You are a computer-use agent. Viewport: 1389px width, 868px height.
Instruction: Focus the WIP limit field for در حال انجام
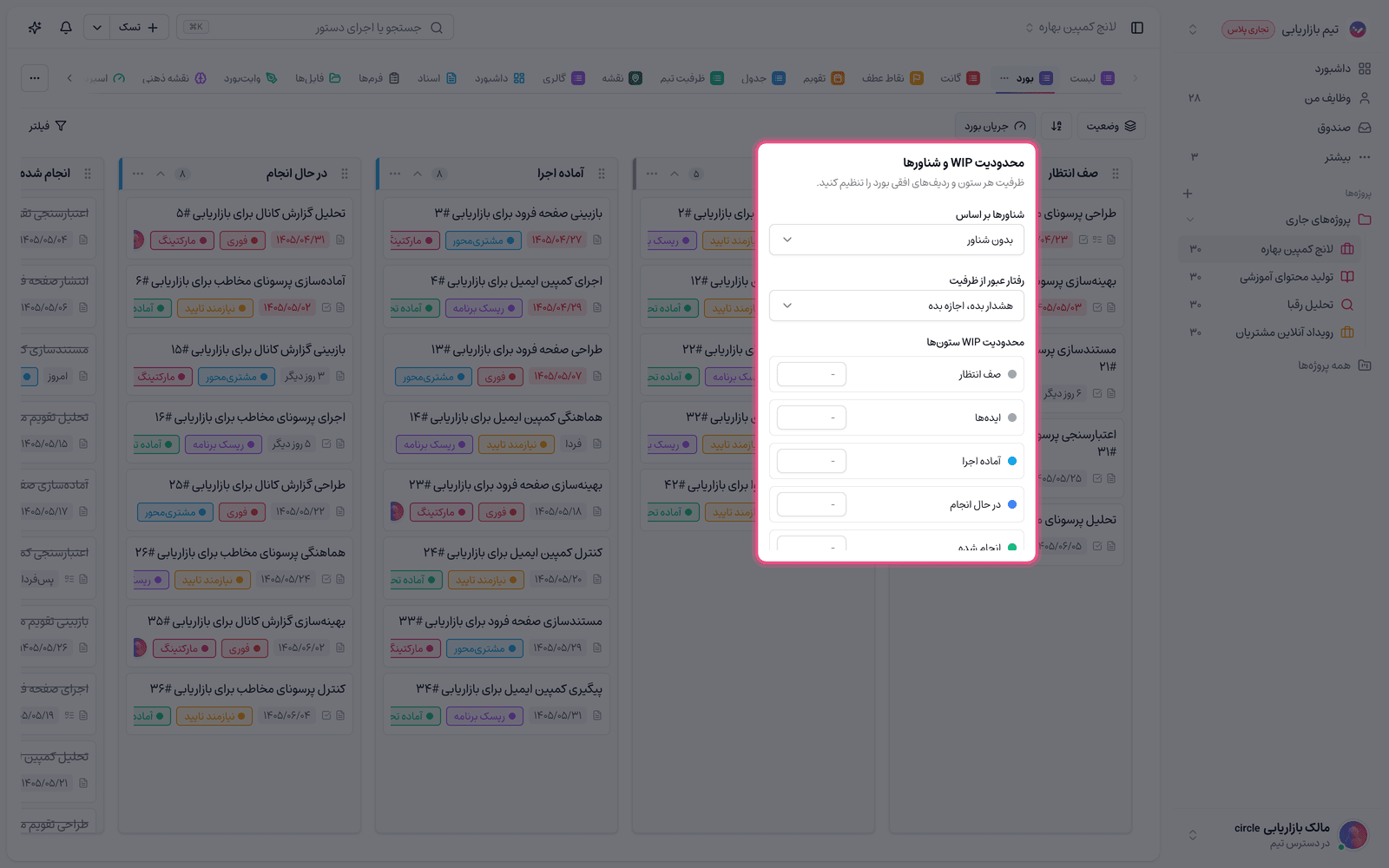tap(812, 504)
